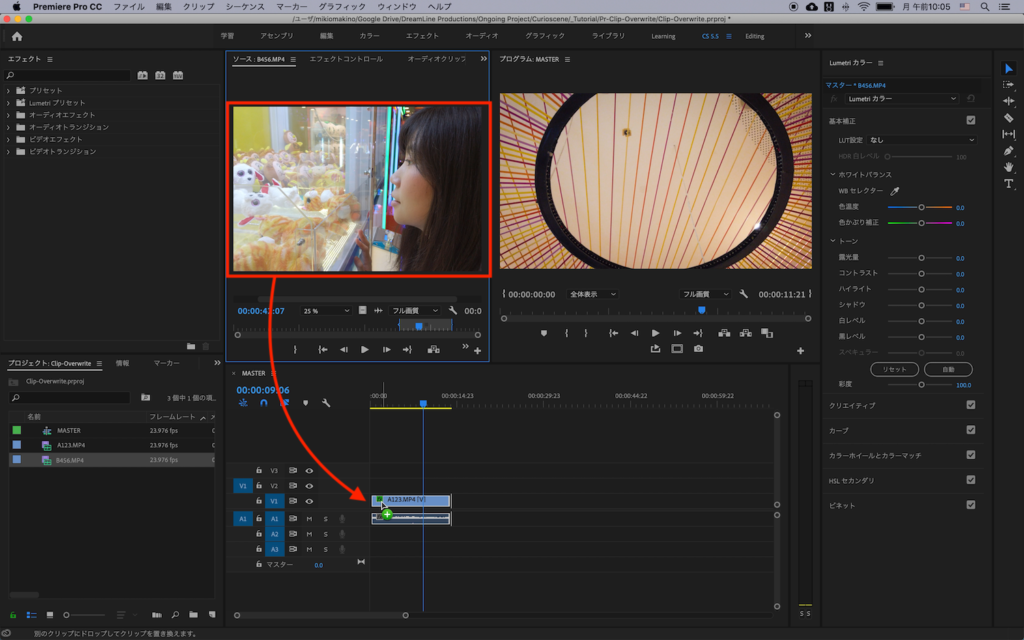Image resolution: width=1024 pixels, height=640 pixels.
Task: Toggle the ビネット checkbox
Action: pos(970,505)
